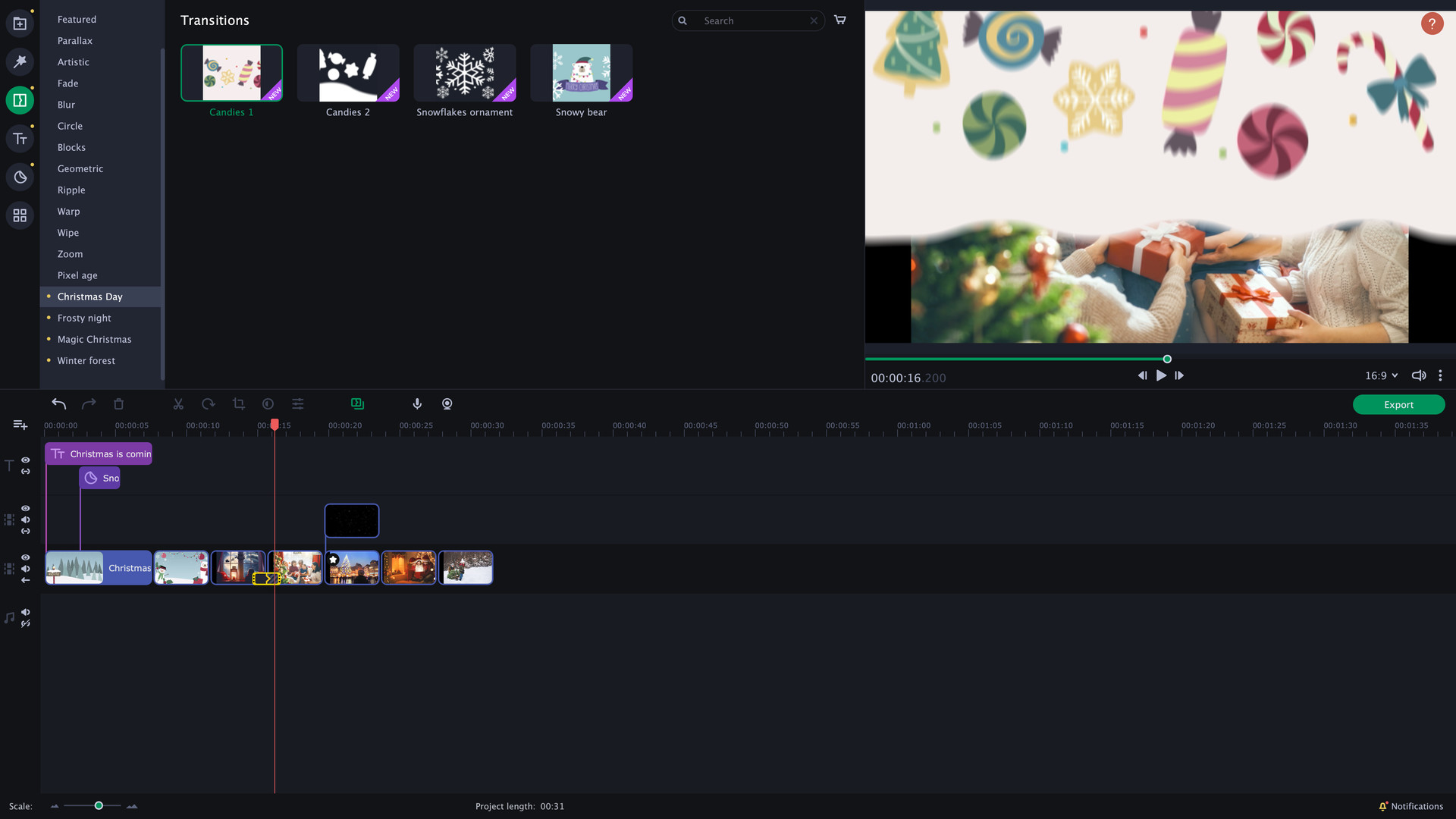
Task: Play the video preview
Action: click(x=1161, y=375)
